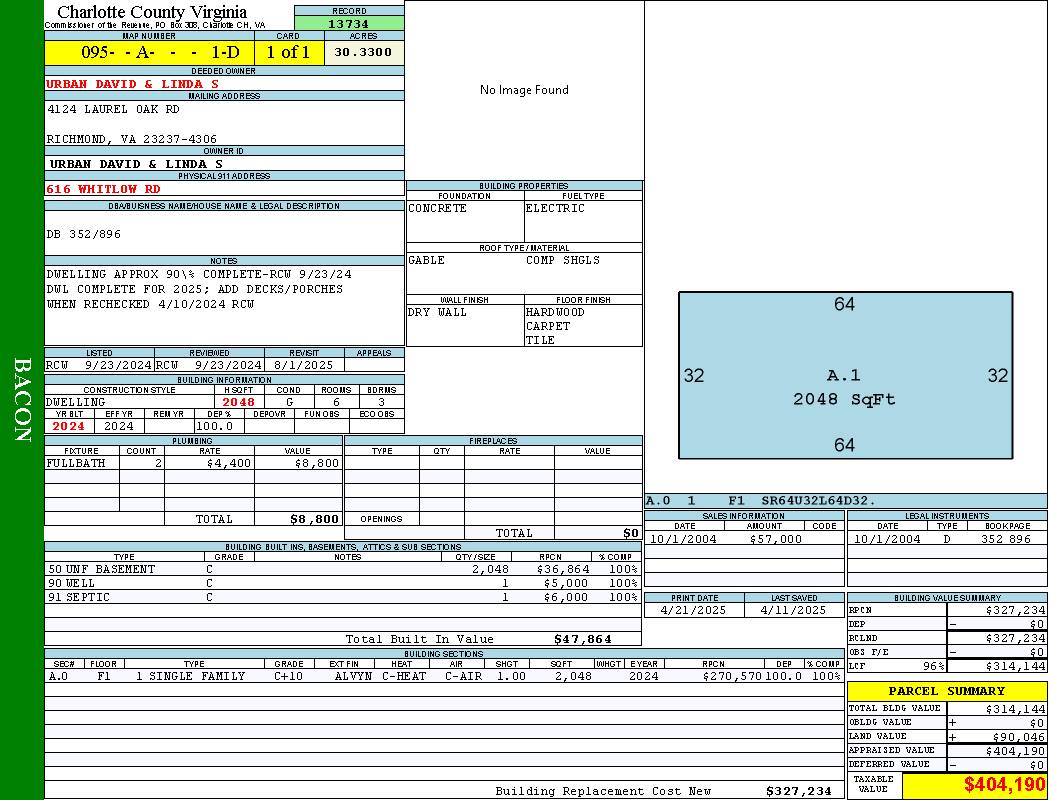1050x800 pixels.
Task: Click the green record number 13734 field
Action: click(x=349, y=24)
